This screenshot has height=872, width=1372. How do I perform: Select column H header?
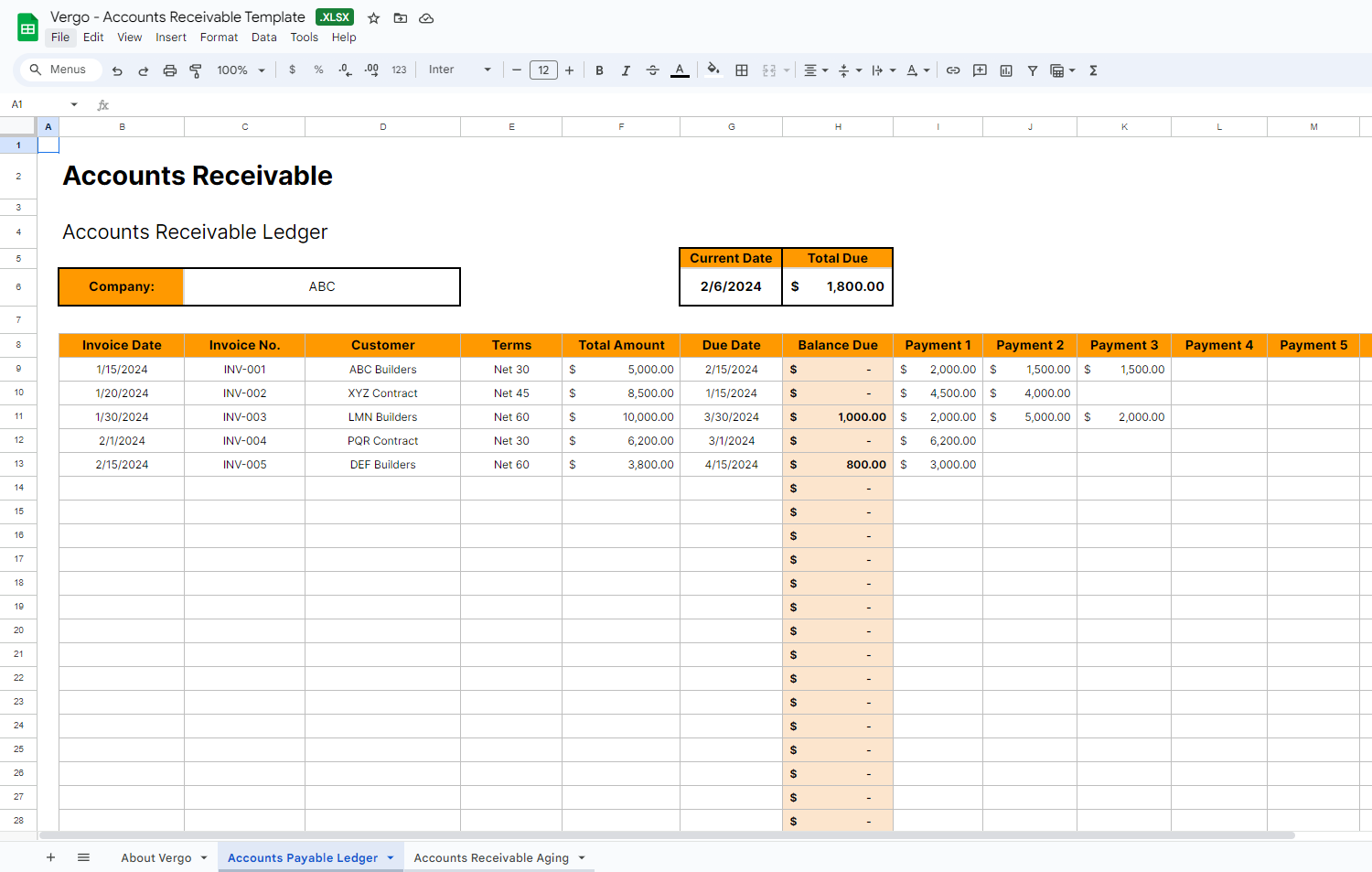click(x=838, y=127)
